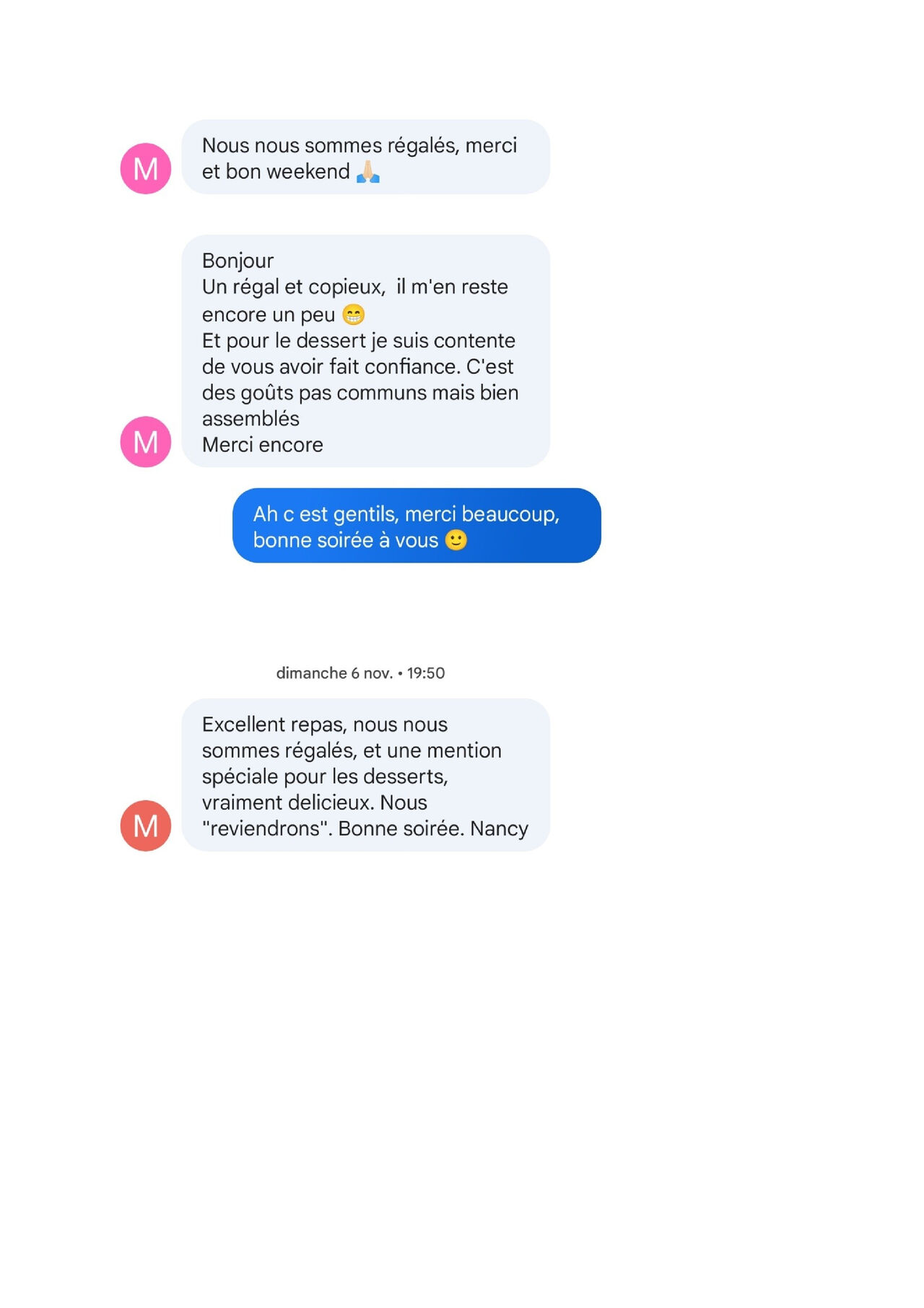Click 'Merci encore' line in the message
Image resolution: width=924 pixels, height=1308 pixels.
coord(263,445)
